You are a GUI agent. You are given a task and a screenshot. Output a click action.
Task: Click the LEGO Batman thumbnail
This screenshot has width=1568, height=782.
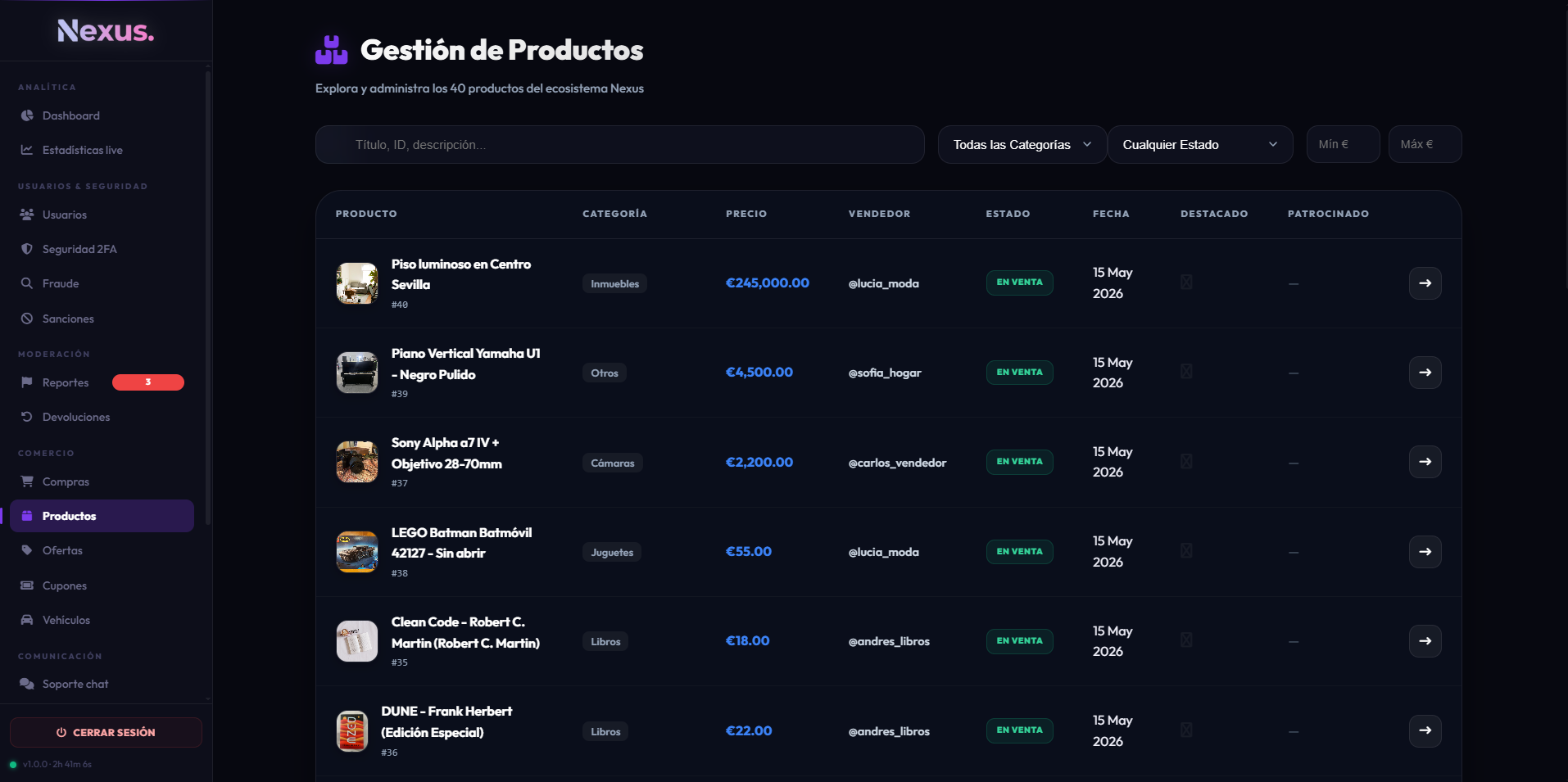pos(357,552)
